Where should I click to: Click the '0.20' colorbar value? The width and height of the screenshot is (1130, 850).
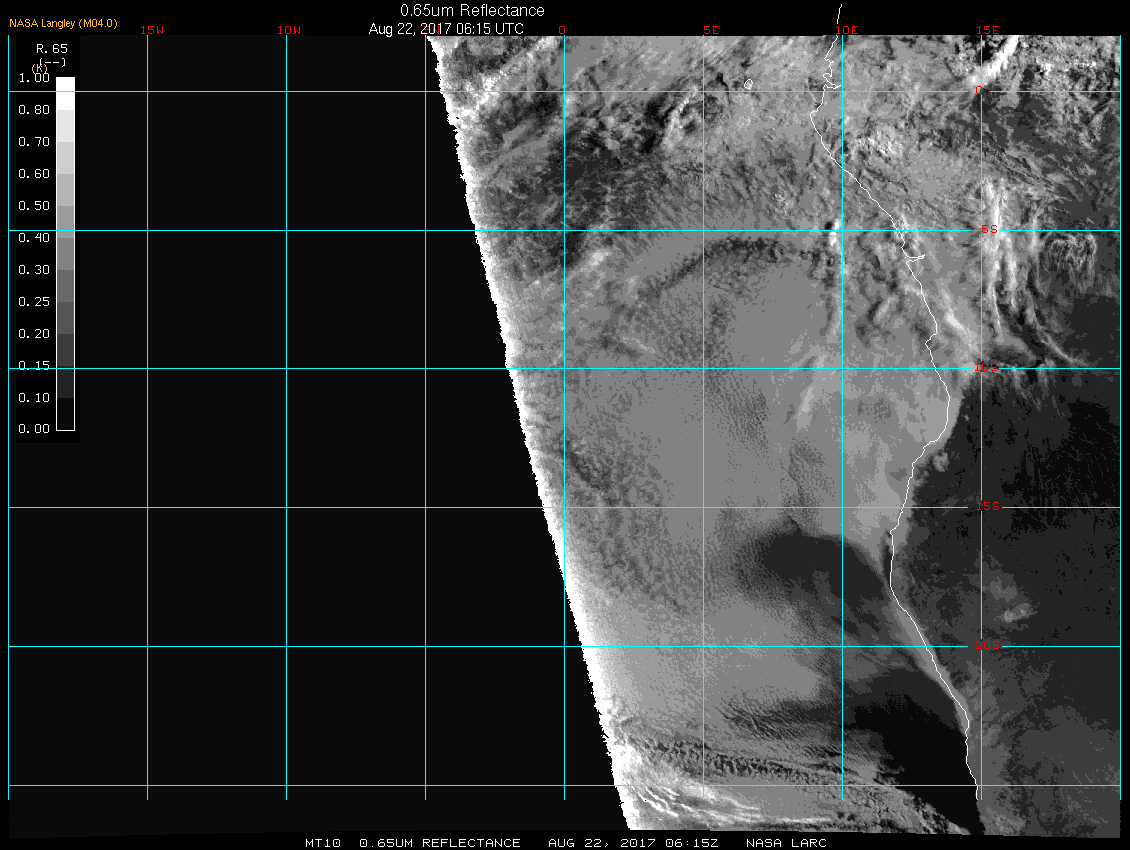pyautogui.click(x=34, y=334)
